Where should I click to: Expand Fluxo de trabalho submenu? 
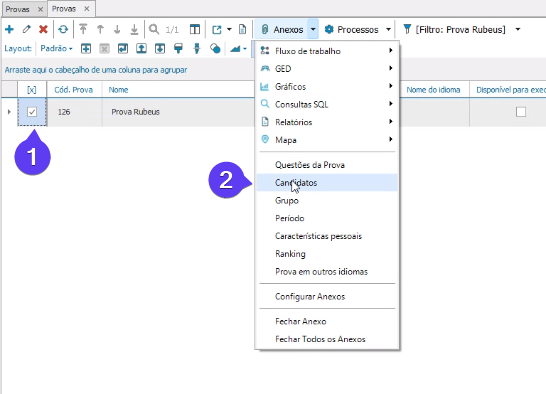point(327,51)
